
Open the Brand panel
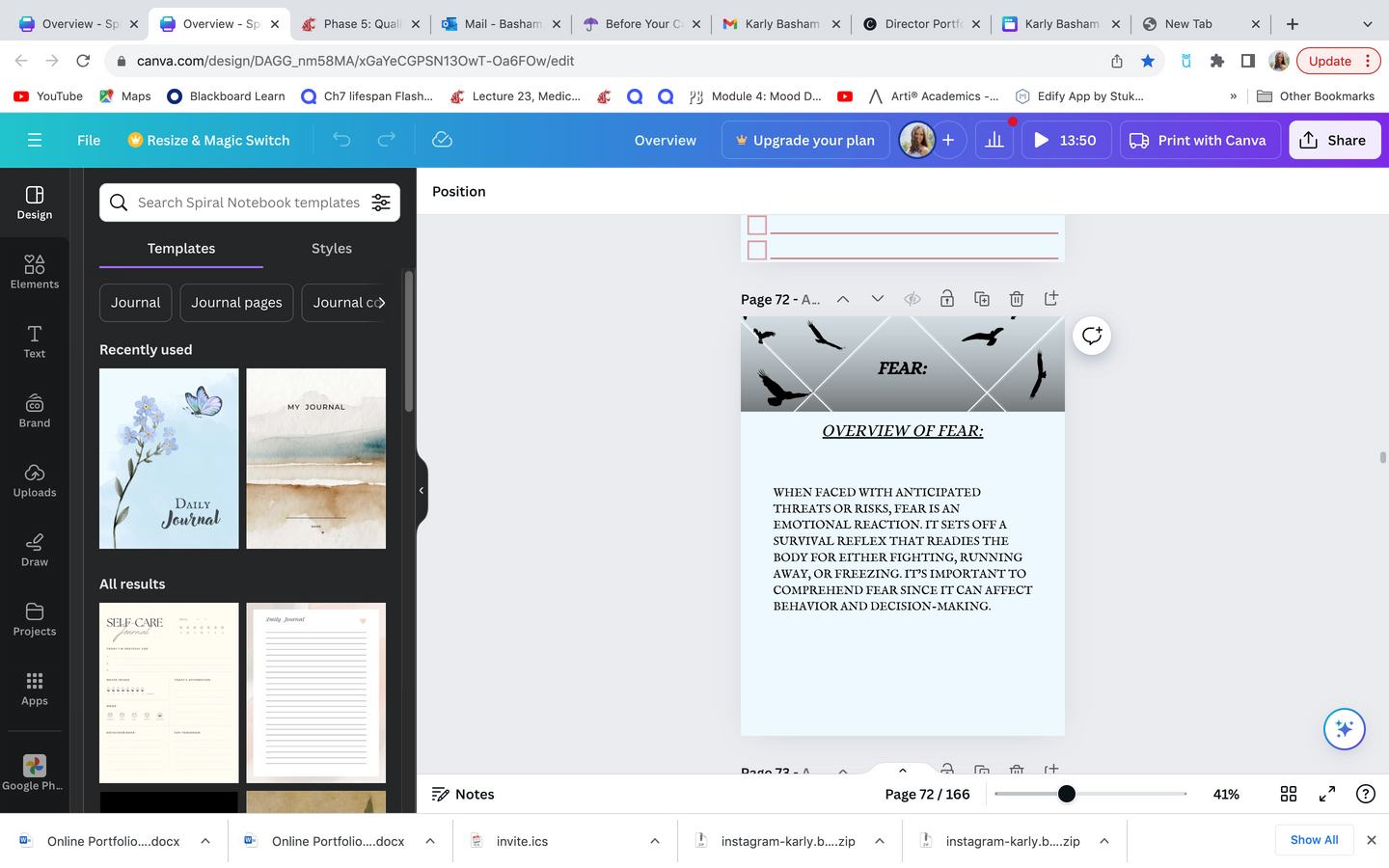coord(35,410)
